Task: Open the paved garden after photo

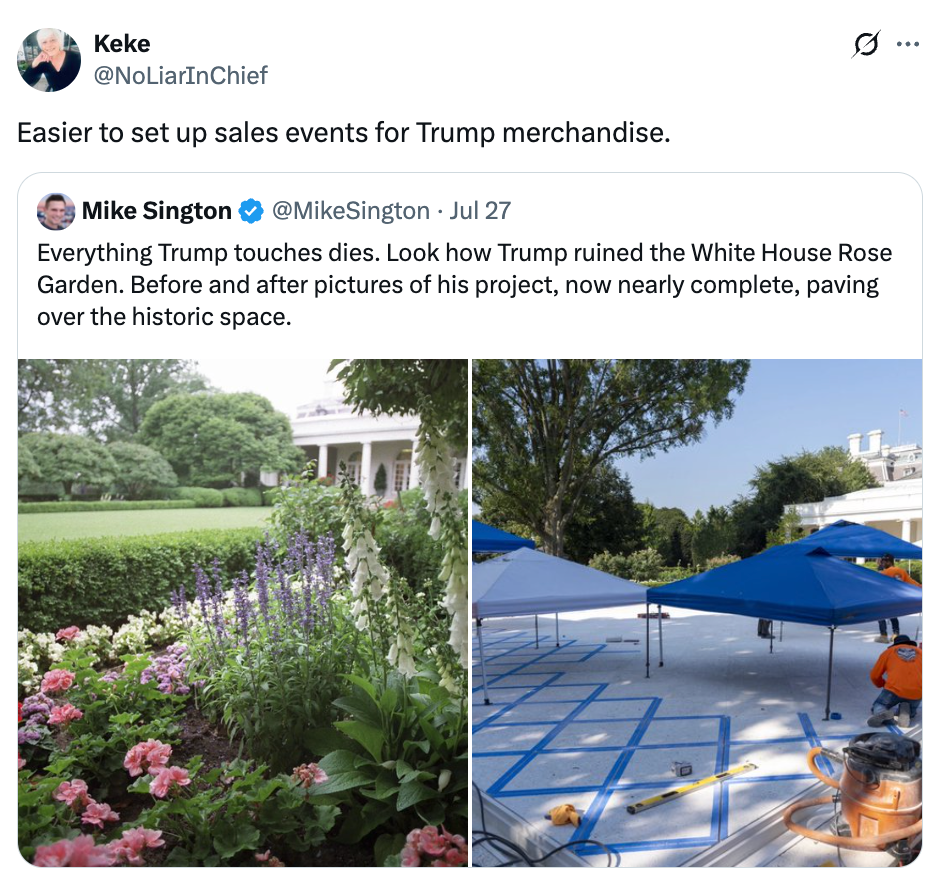Action: (x=697, y=612)
